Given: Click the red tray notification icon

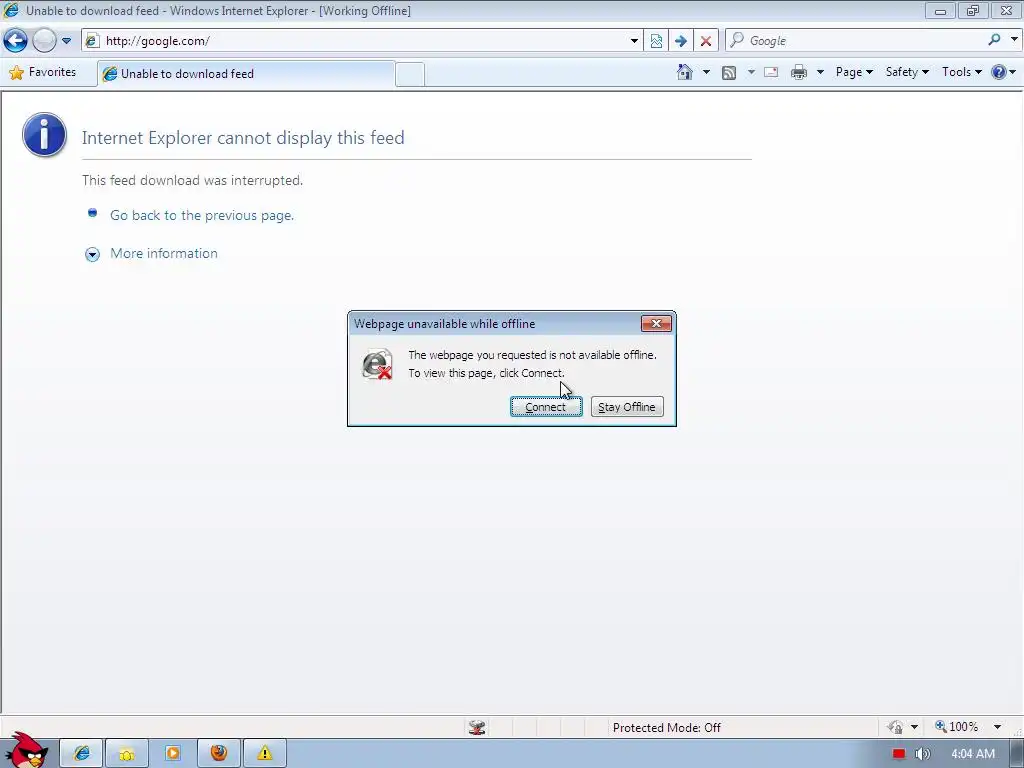Looking at the screenshot, I should pyautogui.click(x=899, y=754).
